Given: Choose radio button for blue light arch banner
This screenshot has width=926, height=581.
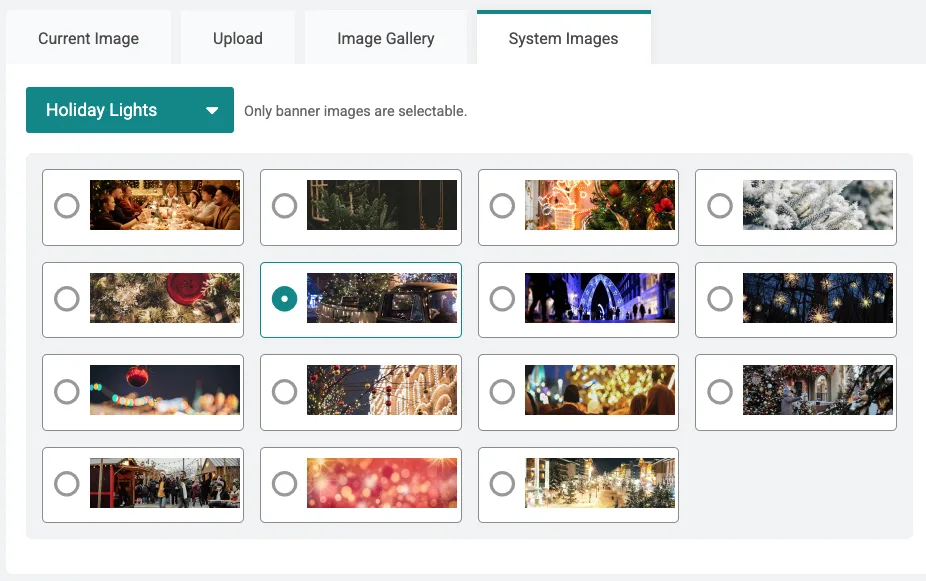Looking at the screenshot, I should coord(502,299).
